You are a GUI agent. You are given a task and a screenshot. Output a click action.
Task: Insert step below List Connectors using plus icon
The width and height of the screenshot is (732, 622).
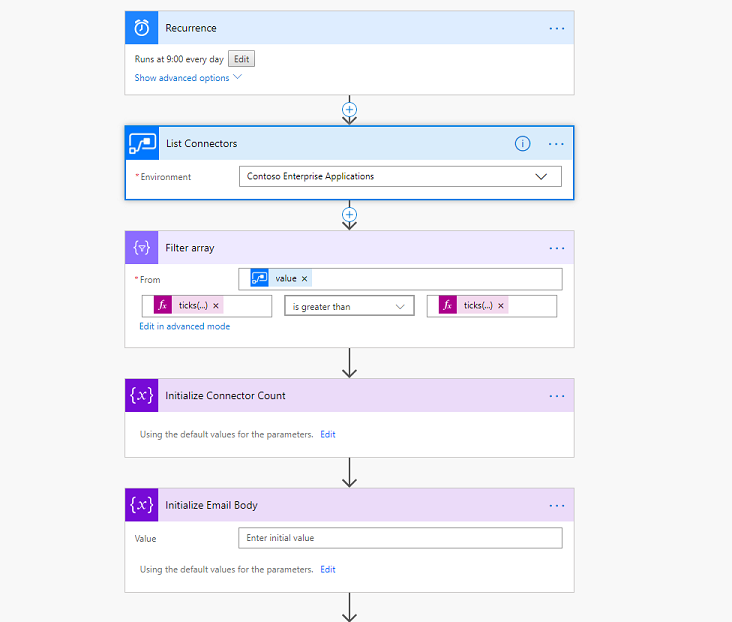tap(349, 214)
